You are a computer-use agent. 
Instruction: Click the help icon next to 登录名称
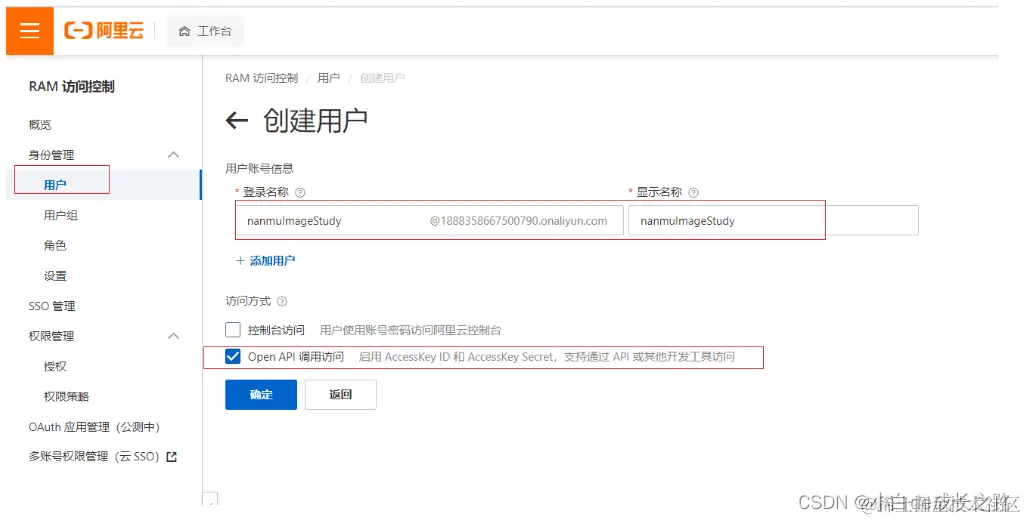pos(300,193)
